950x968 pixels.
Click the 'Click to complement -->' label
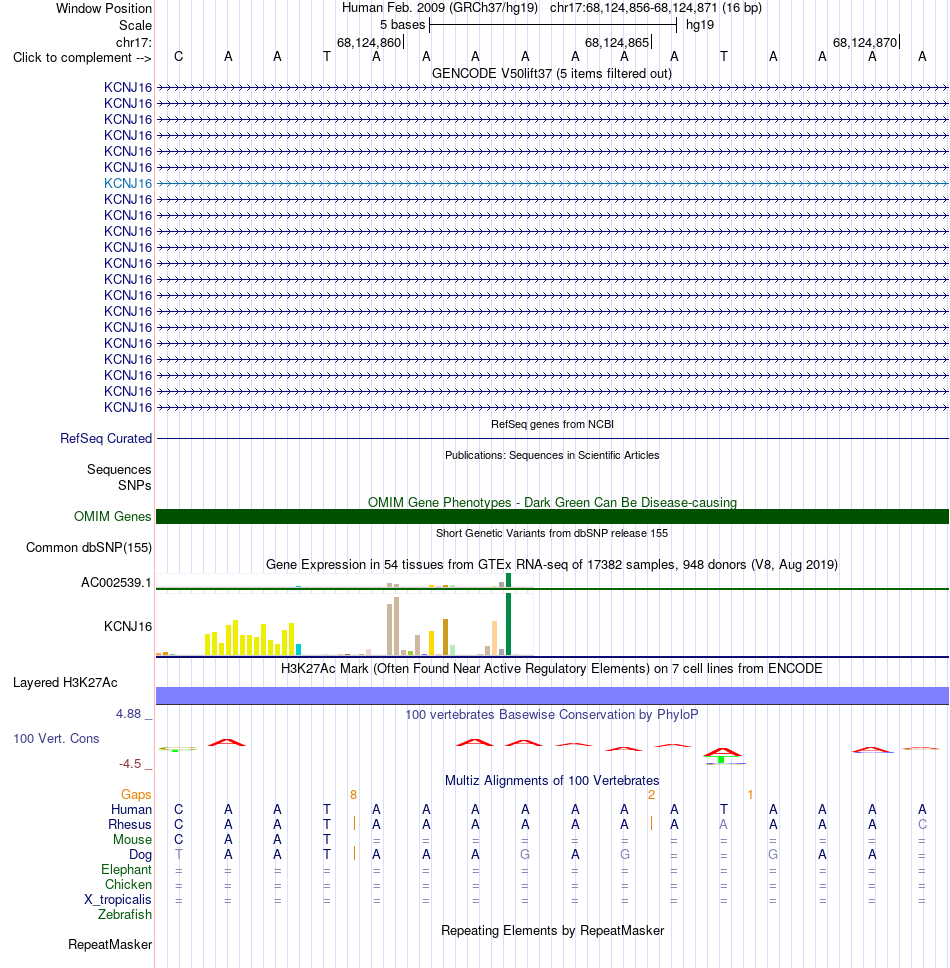(82, 57)
